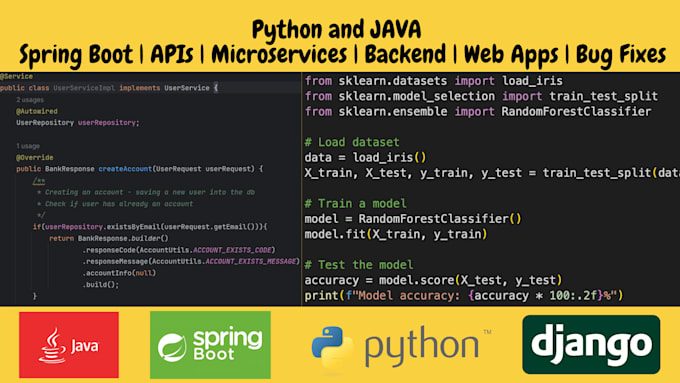The image size is (680, 383).
Task: Click 'APIs' in the banner subtitle
Action: point(172,54)
